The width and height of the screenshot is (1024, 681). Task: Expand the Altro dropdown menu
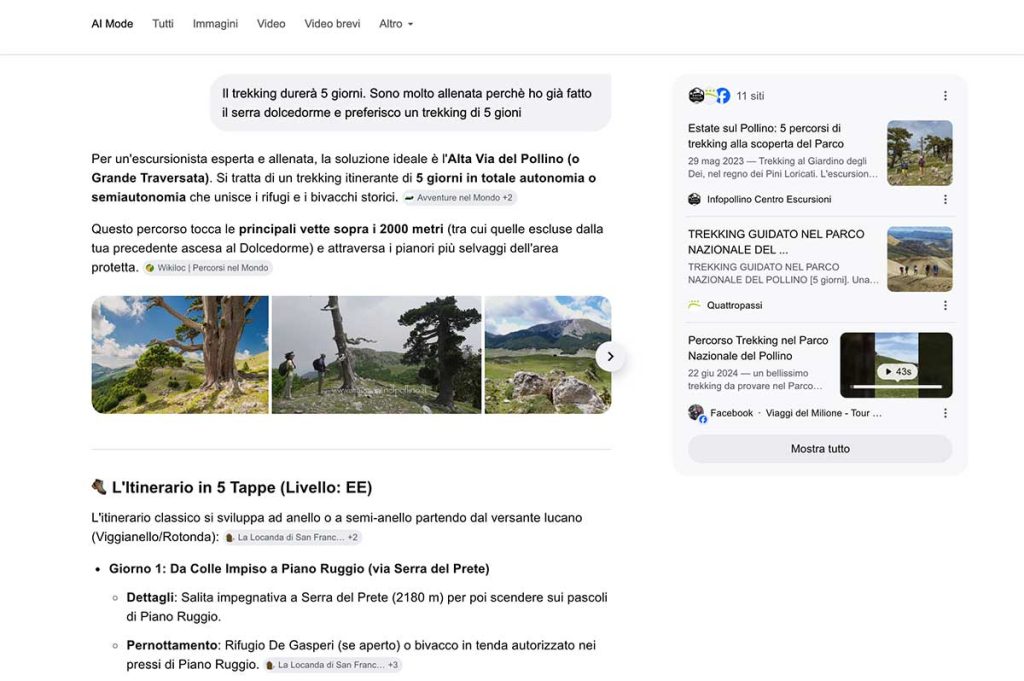[396, 24]
